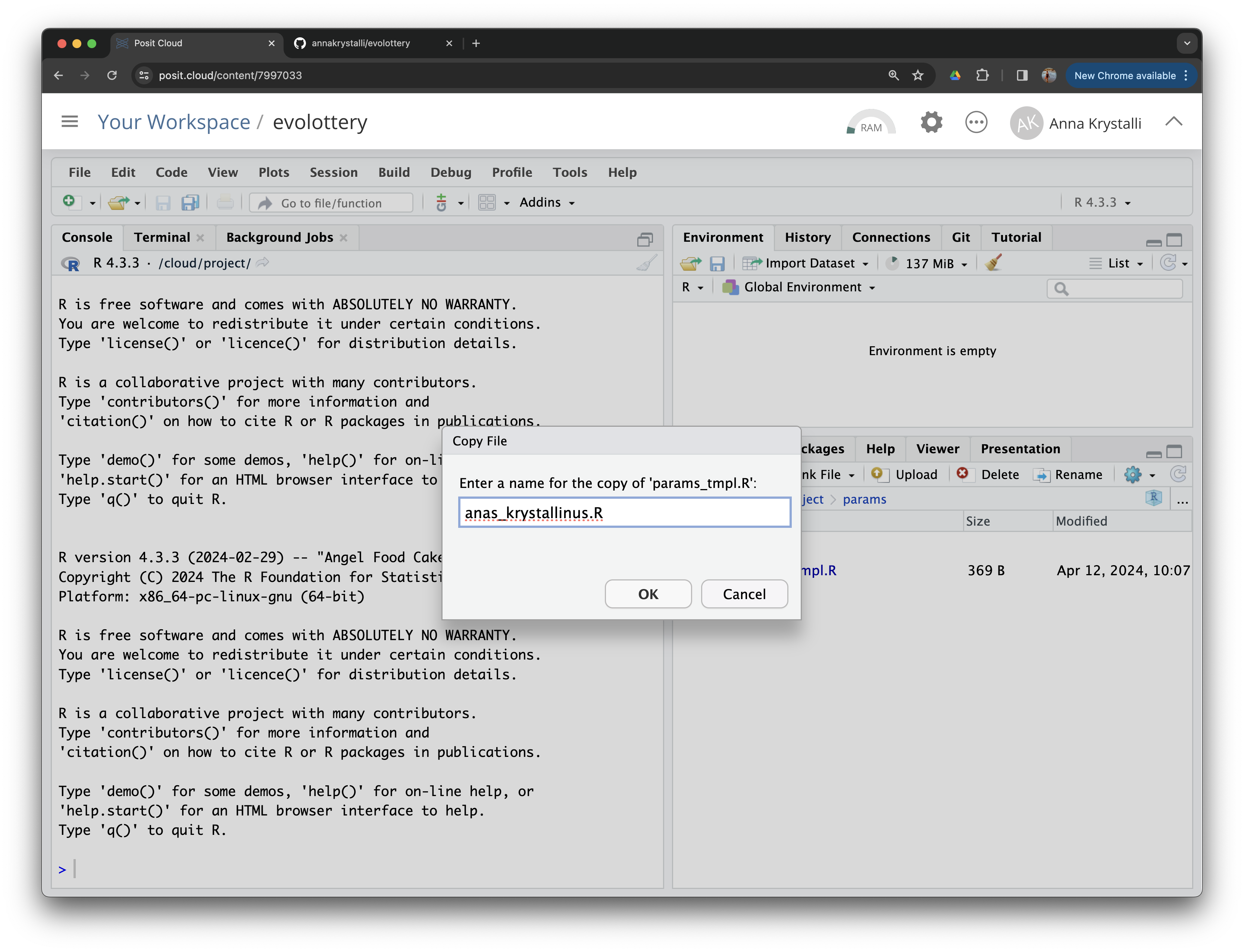Cancel the Copy File dialog
This screenshot has height=952, width=1244.
[x=744, y=594]
